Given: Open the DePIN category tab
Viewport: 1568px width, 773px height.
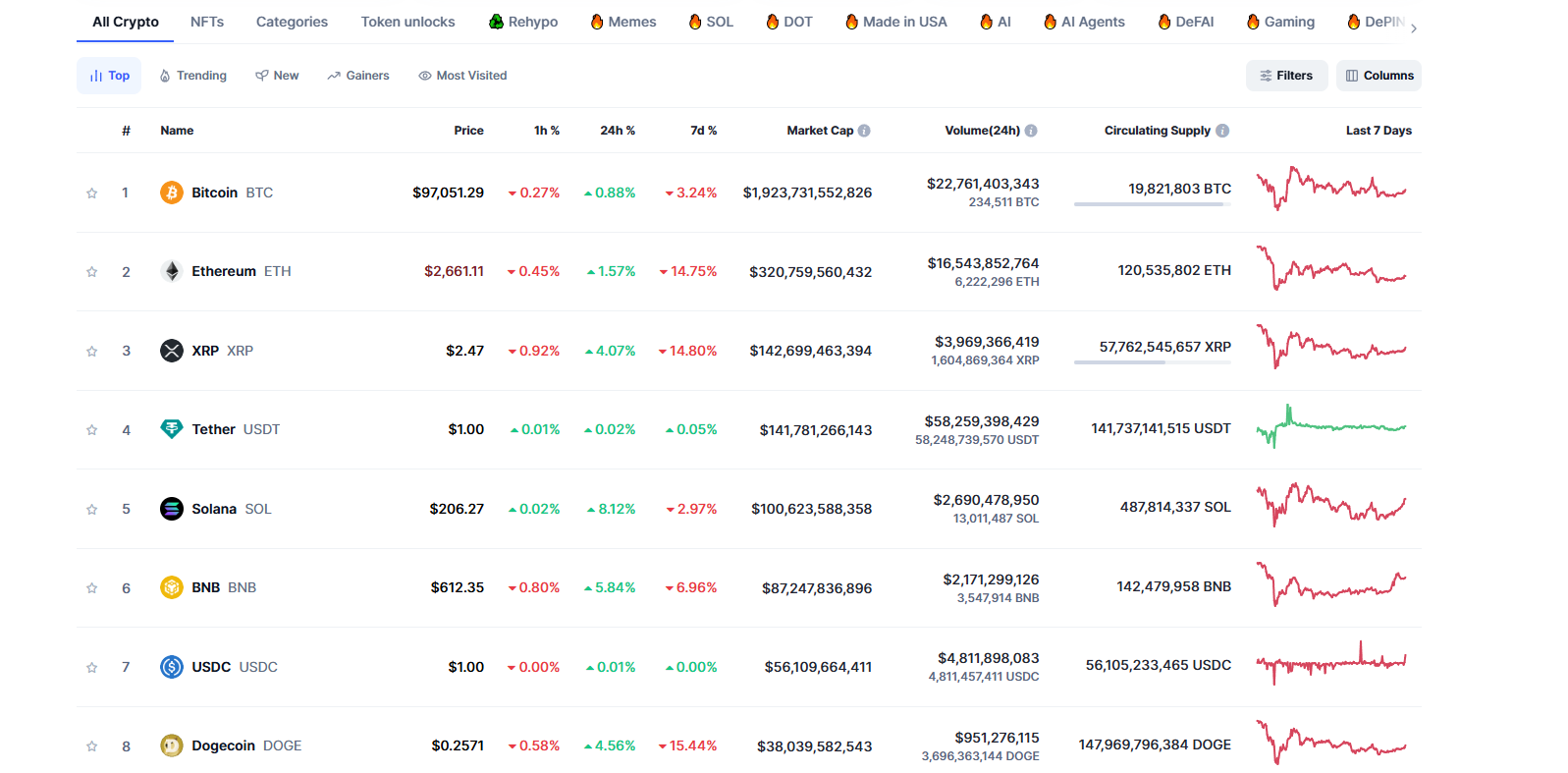Looking at the screenshot, I should click(1377, 22).
